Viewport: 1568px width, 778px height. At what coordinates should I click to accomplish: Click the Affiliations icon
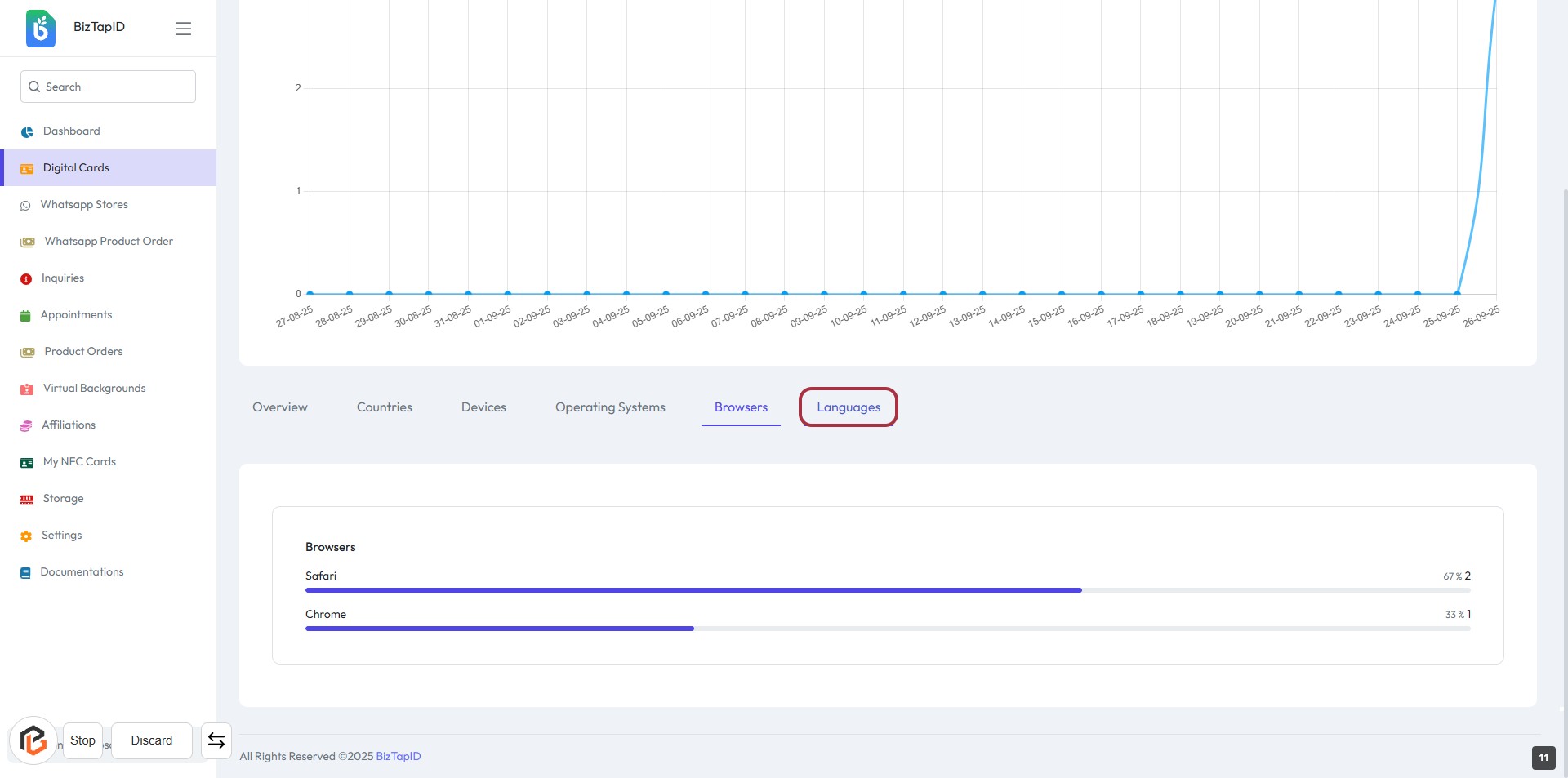pyautogui.click(x=26, y=425)
